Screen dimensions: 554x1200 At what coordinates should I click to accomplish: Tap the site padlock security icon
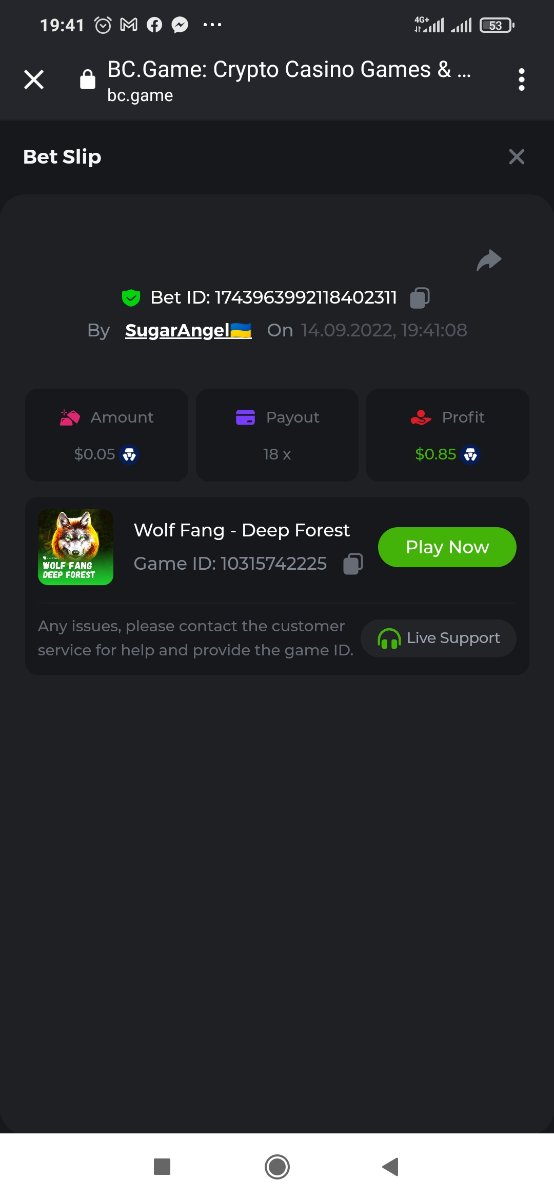pyautogui.click(x=87, y=80)
